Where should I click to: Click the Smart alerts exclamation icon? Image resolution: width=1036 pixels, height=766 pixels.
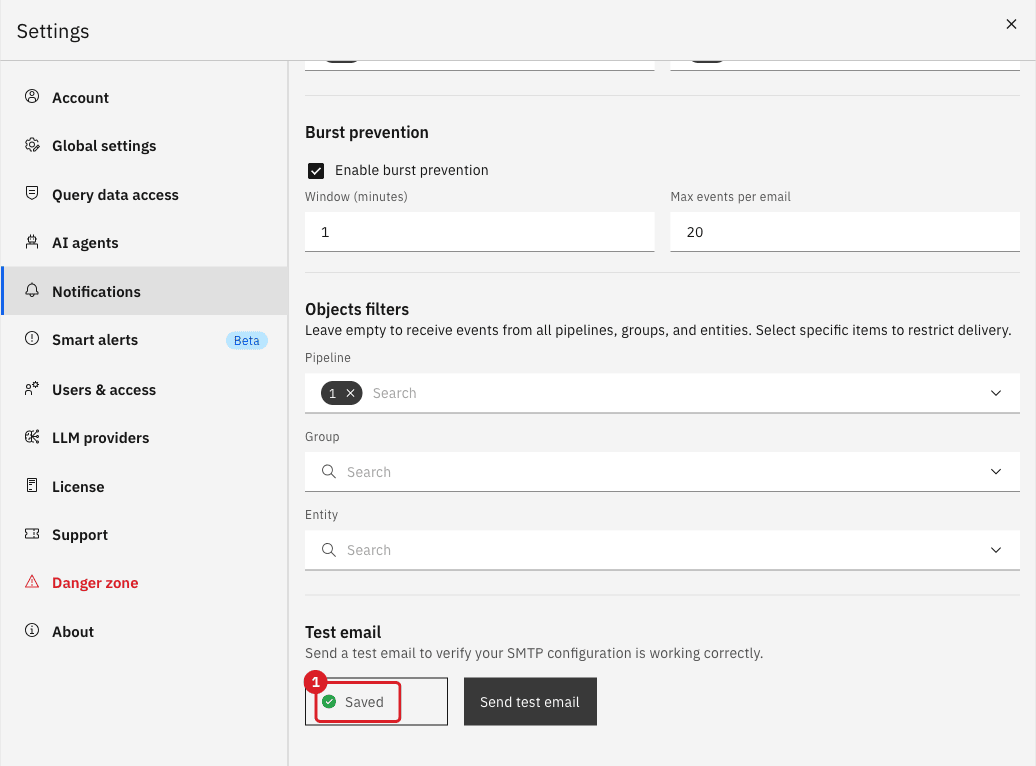point(32,338)
